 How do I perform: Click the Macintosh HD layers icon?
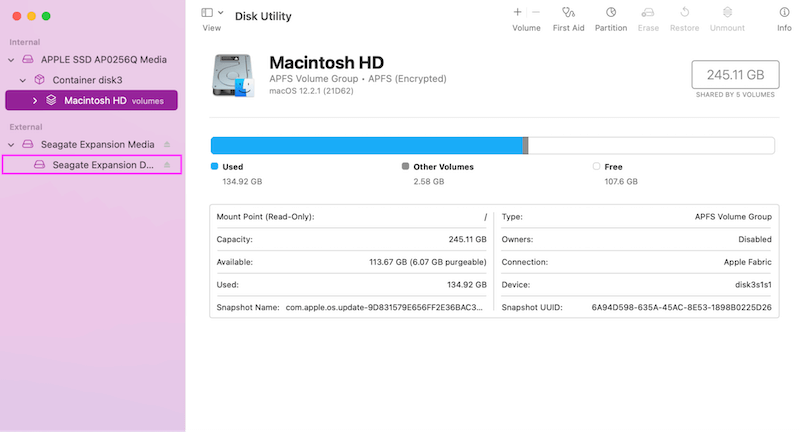coord(51,100)
